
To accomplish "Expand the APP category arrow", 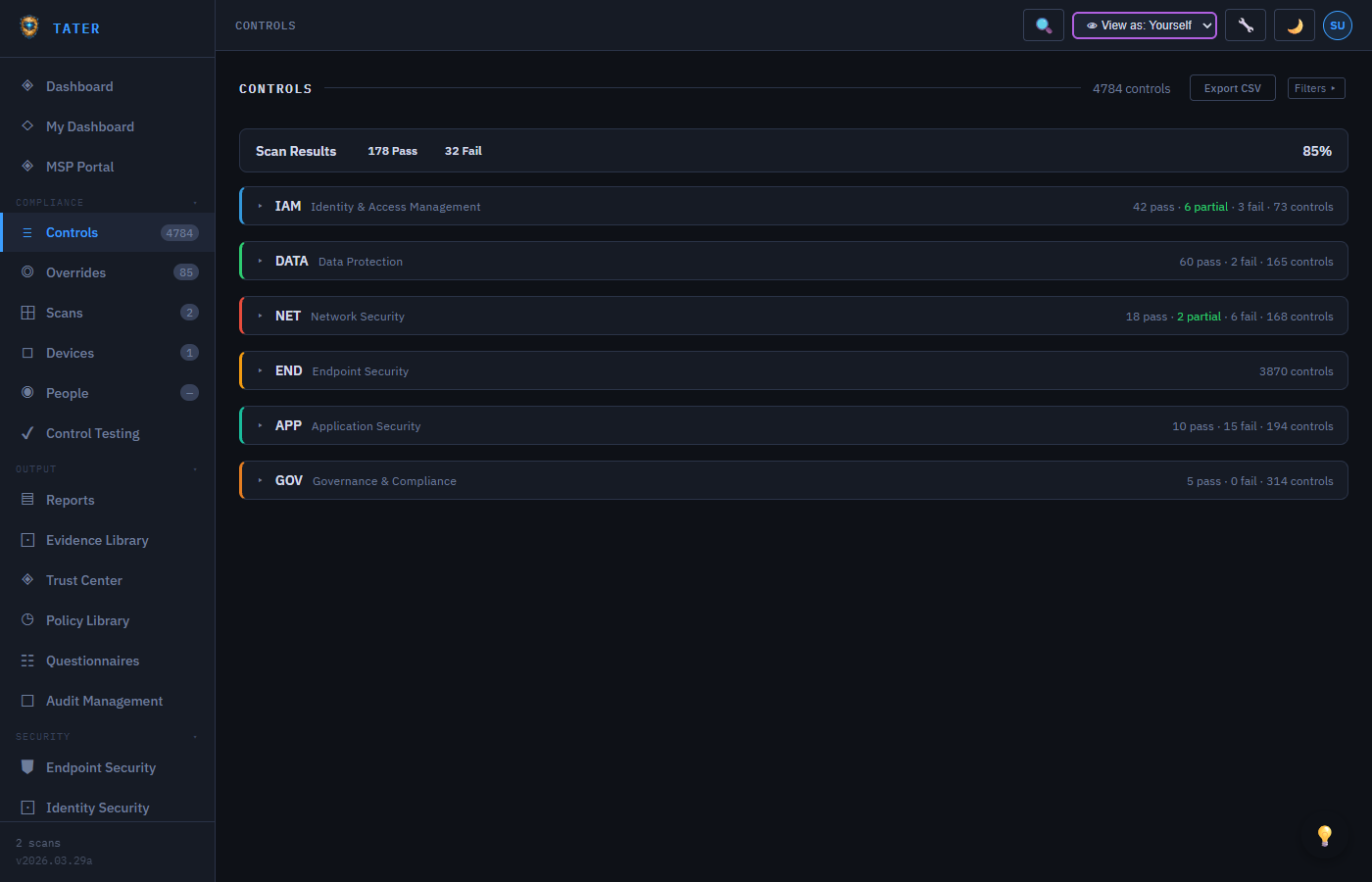I will click(x=260, y=425).
